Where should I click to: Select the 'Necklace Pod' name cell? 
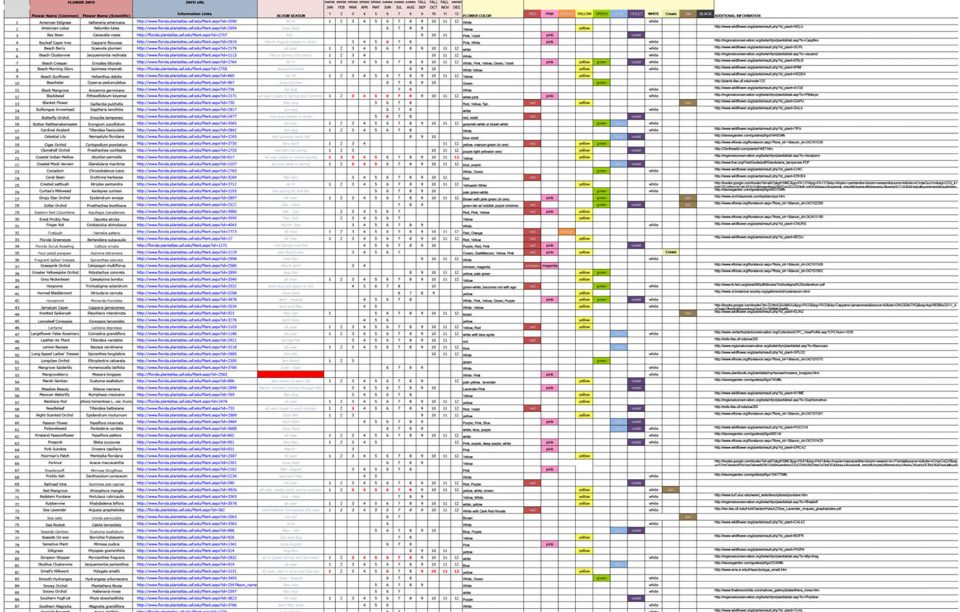coord(56,401)
